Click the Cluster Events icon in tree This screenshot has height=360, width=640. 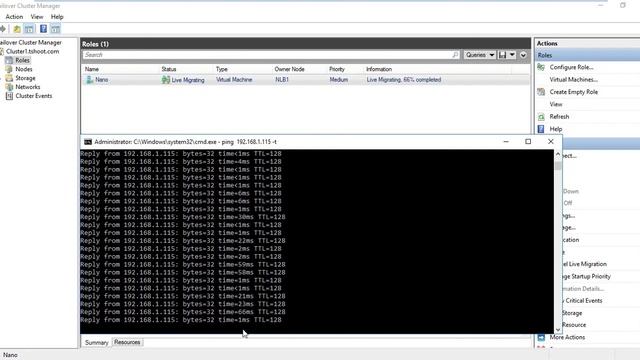coord(9,96)
